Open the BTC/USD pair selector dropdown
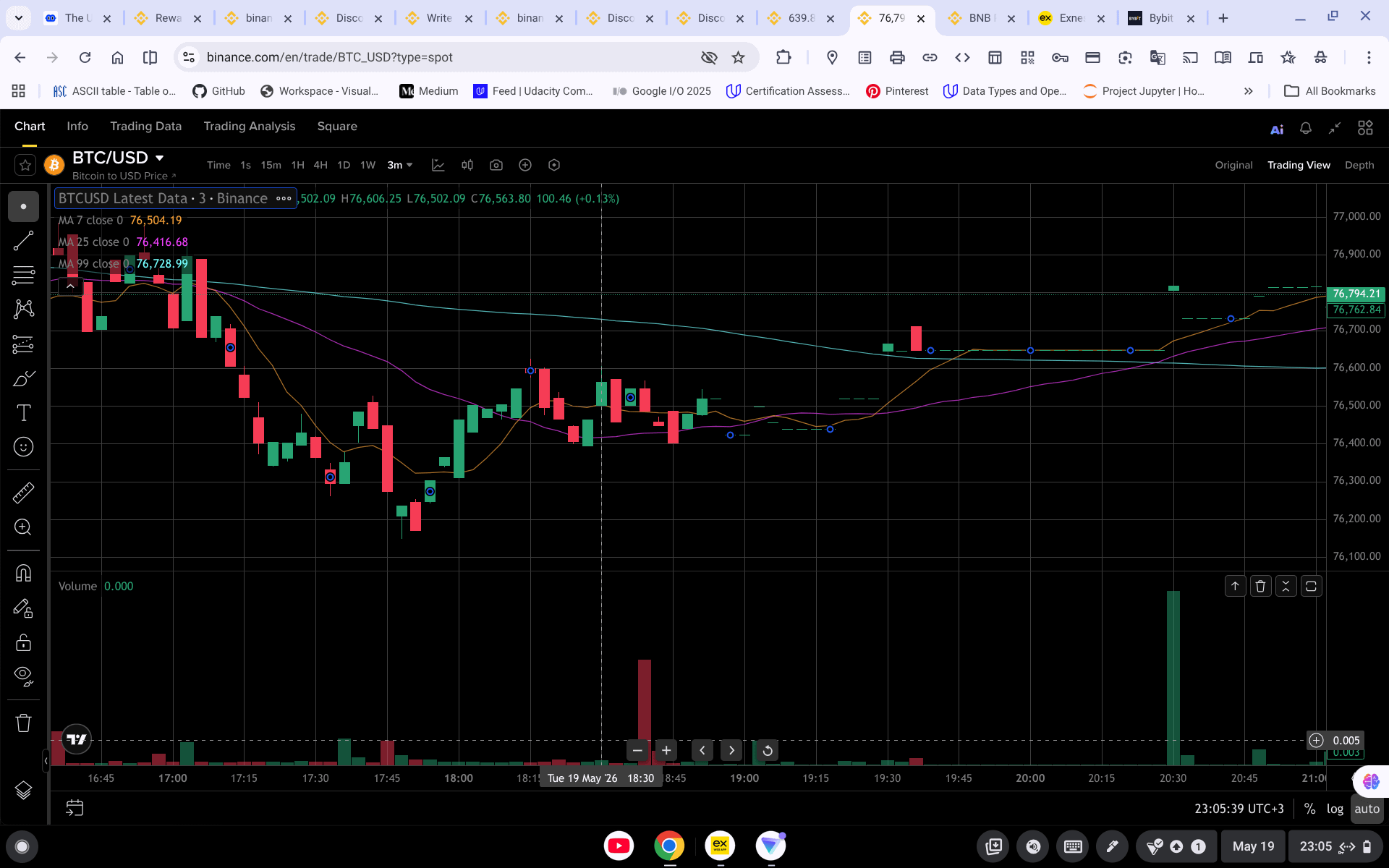The width and height of the screenshot is (1389, 868). 159,158
